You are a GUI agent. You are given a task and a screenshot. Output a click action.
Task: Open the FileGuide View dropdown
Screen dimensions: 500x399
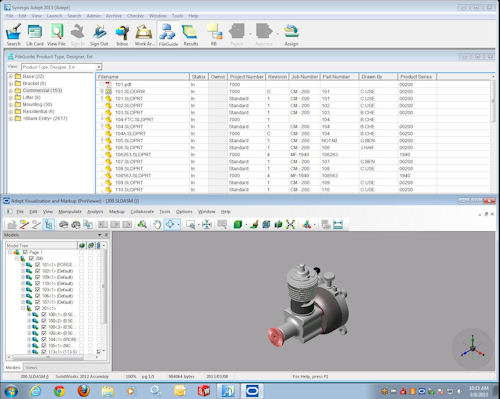[99, 67]
